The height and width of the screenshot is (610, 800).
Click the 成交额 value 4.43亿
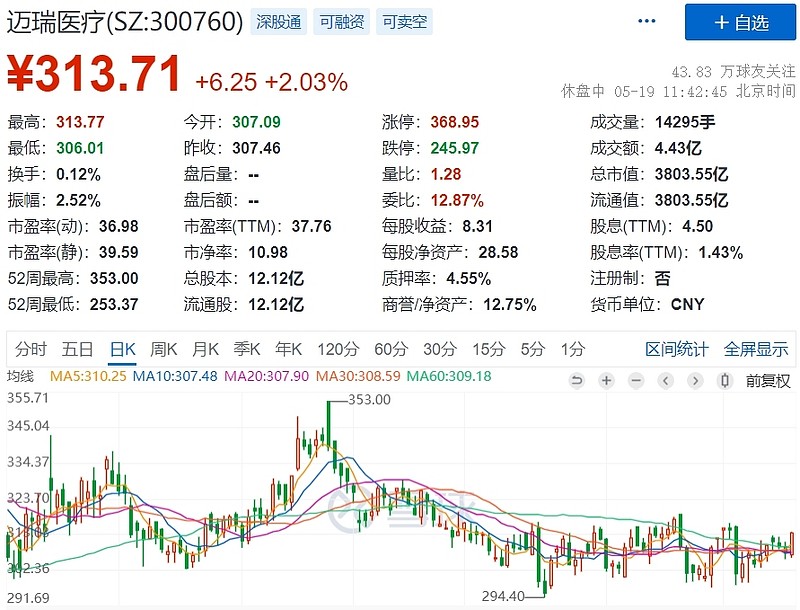pos(678,148)
